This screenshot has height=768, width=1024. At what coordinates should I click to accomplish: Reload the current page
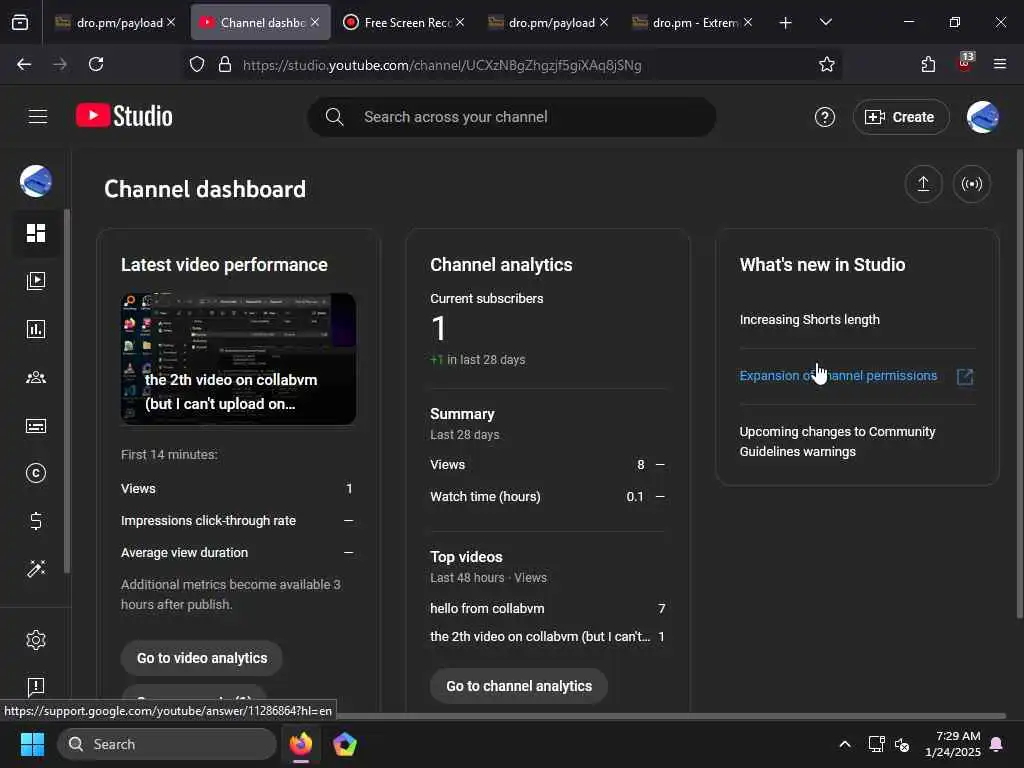point(96,64)
